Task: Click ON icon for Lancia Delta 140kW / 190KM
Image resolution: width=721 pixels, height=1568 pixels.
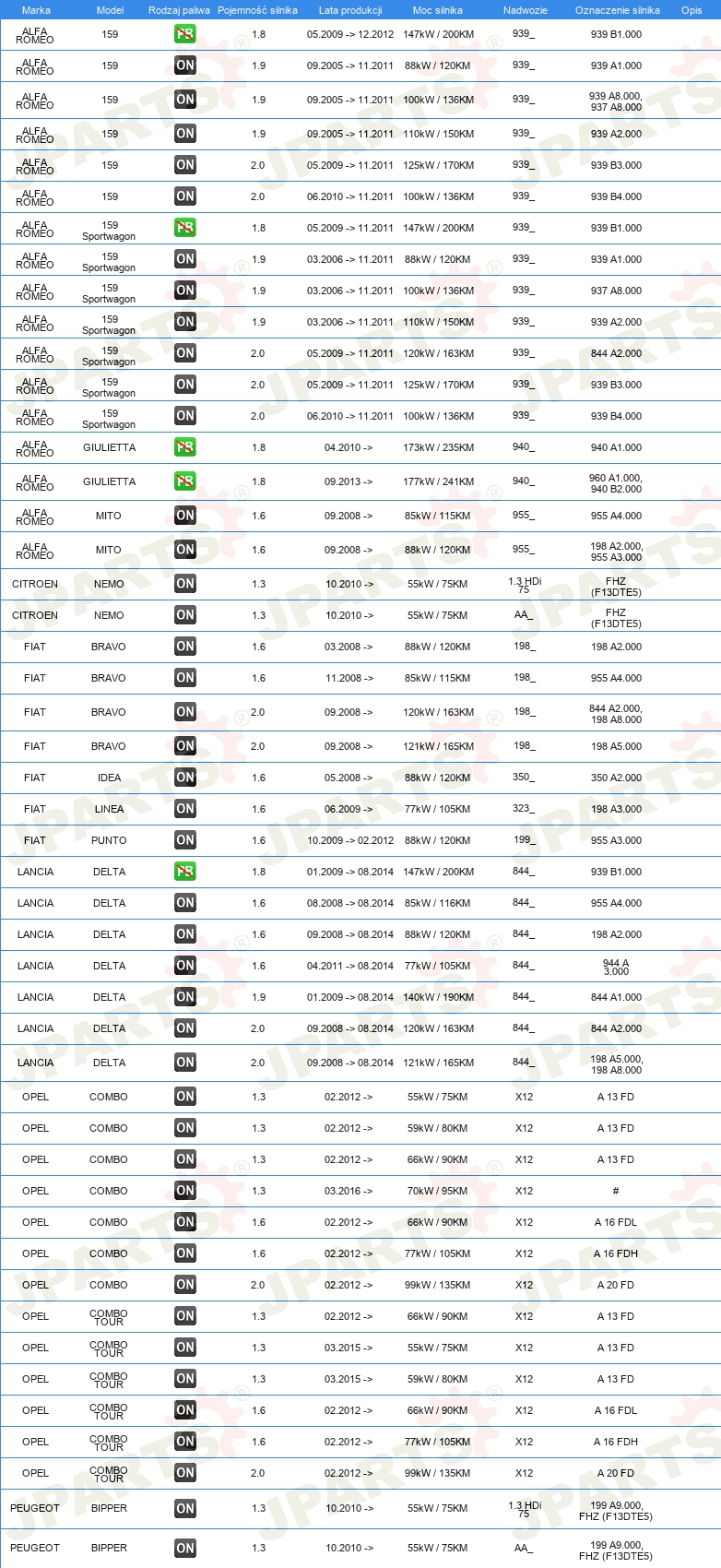Action: 185,997
